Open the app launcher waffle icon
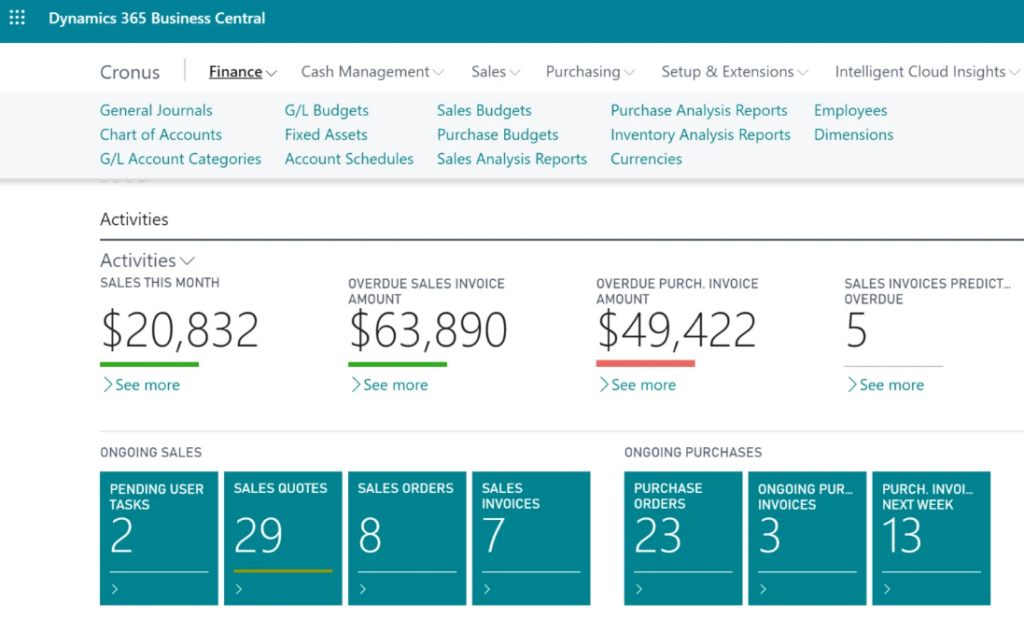The width and height of the screenshot is (1024, 618). (x=17, y=18)
